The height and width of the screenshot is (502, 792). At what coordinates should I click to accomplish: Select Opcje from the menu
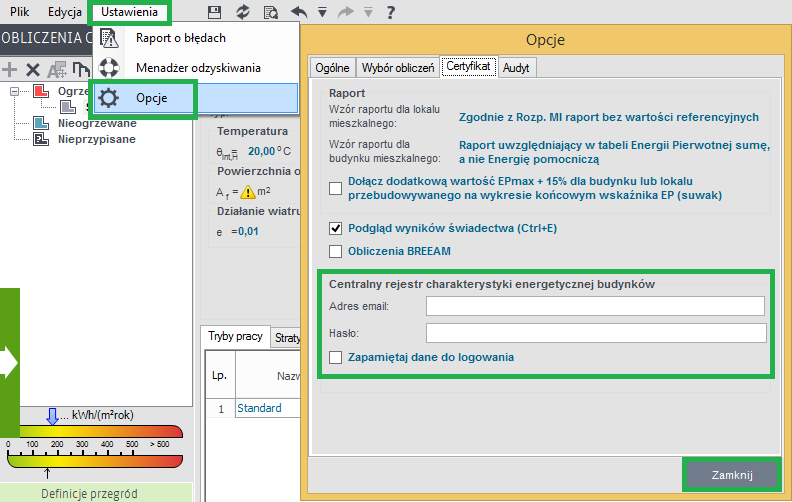196,98
